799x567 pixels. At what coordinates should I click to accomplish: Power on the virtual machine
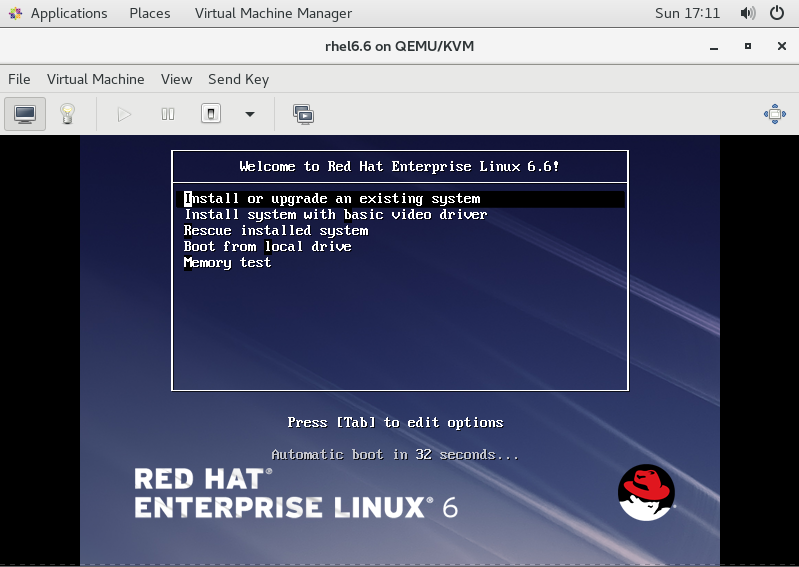pyautogui.click(x=124, y=114)
